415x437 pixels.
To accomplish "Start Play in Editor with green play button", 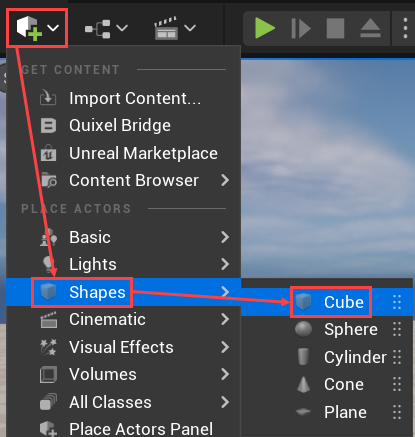I will pos(265,28).
